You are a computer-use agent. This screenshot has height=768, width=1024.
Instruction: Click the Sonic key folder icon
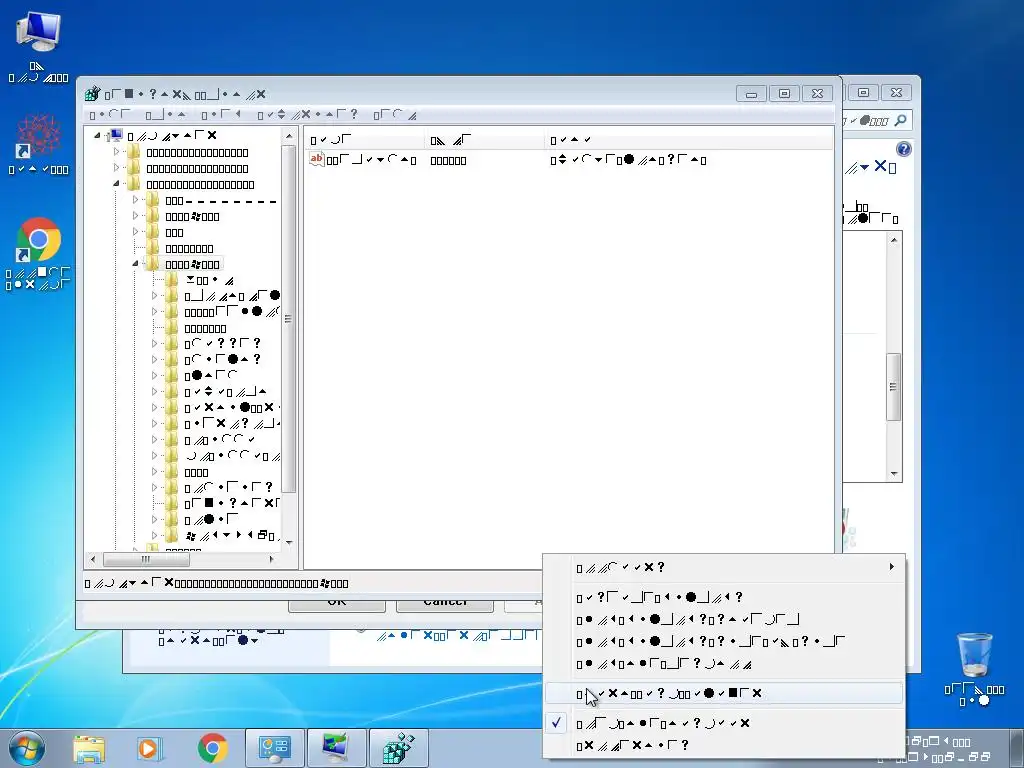pos(172,520)
